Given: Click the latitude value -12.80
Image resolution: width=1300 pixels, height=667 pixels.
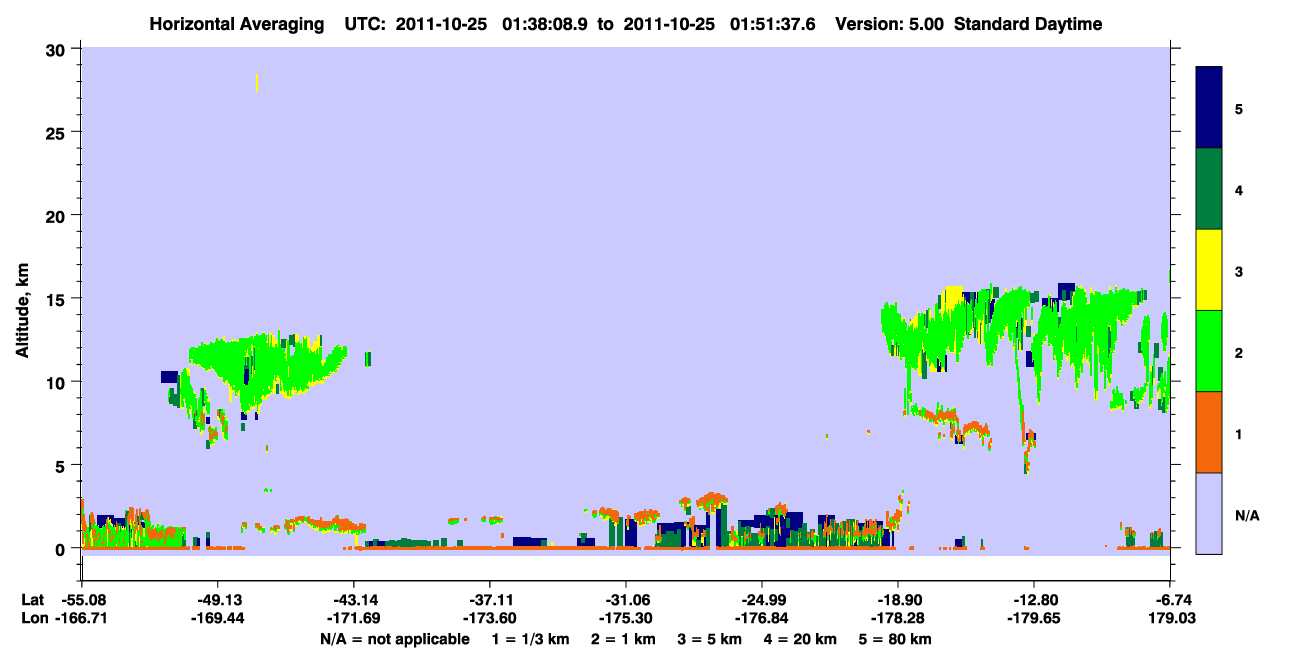Looking at the screenshot, I should pyautogui.click(x=1034, y=600).
